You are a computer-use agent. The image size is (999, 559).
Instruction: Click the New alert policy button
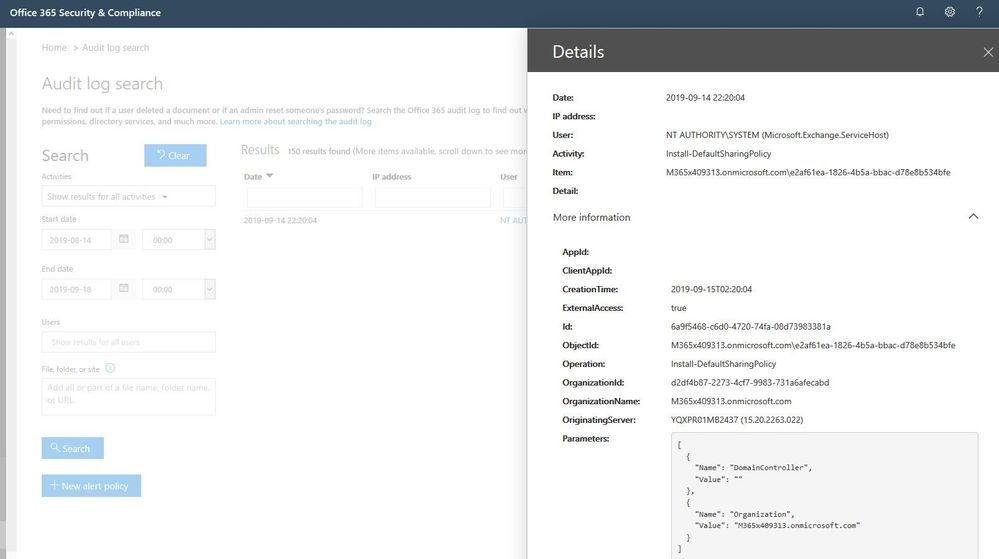91,486
